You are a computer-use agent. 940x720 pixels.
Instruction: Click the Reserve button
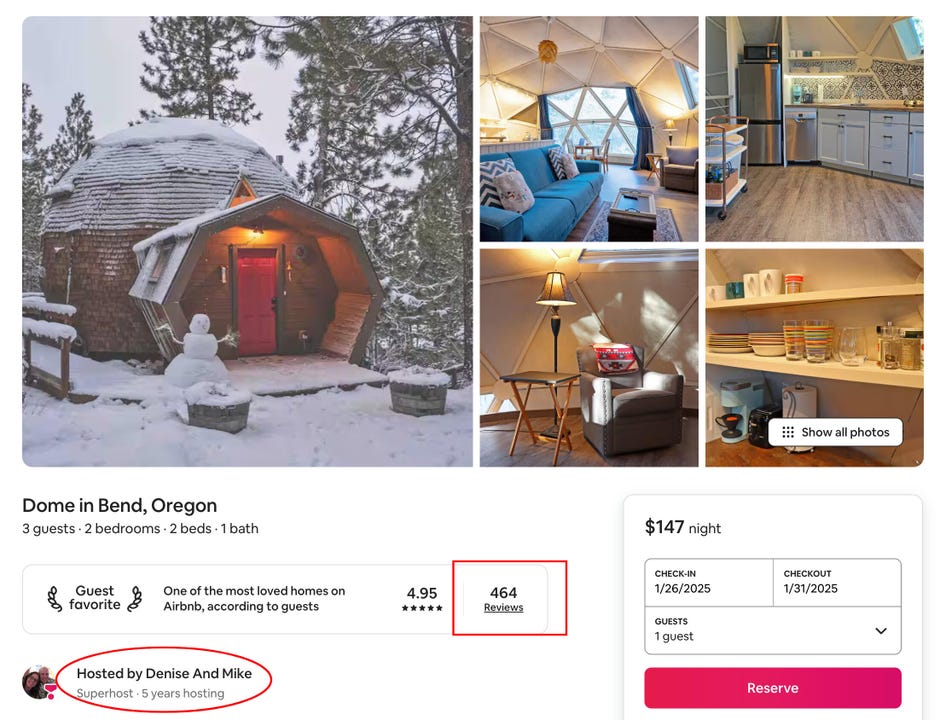[773, 688]
